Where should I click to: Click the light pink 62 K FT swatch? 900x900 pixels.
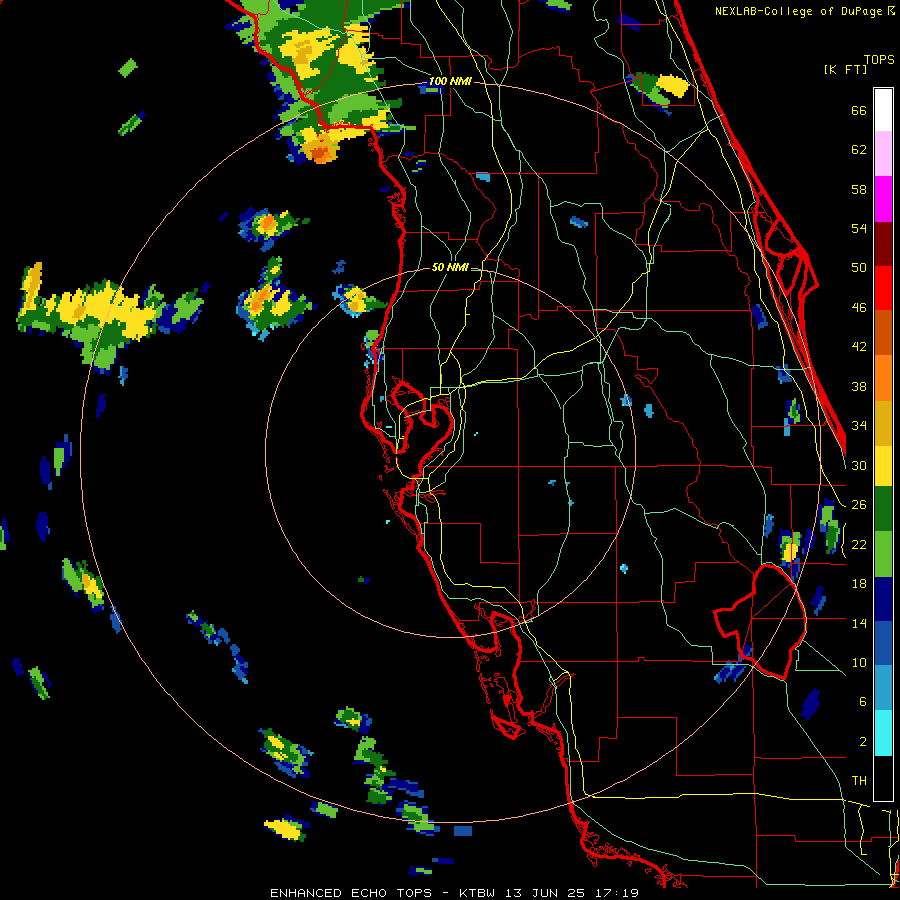click(883, 154)
